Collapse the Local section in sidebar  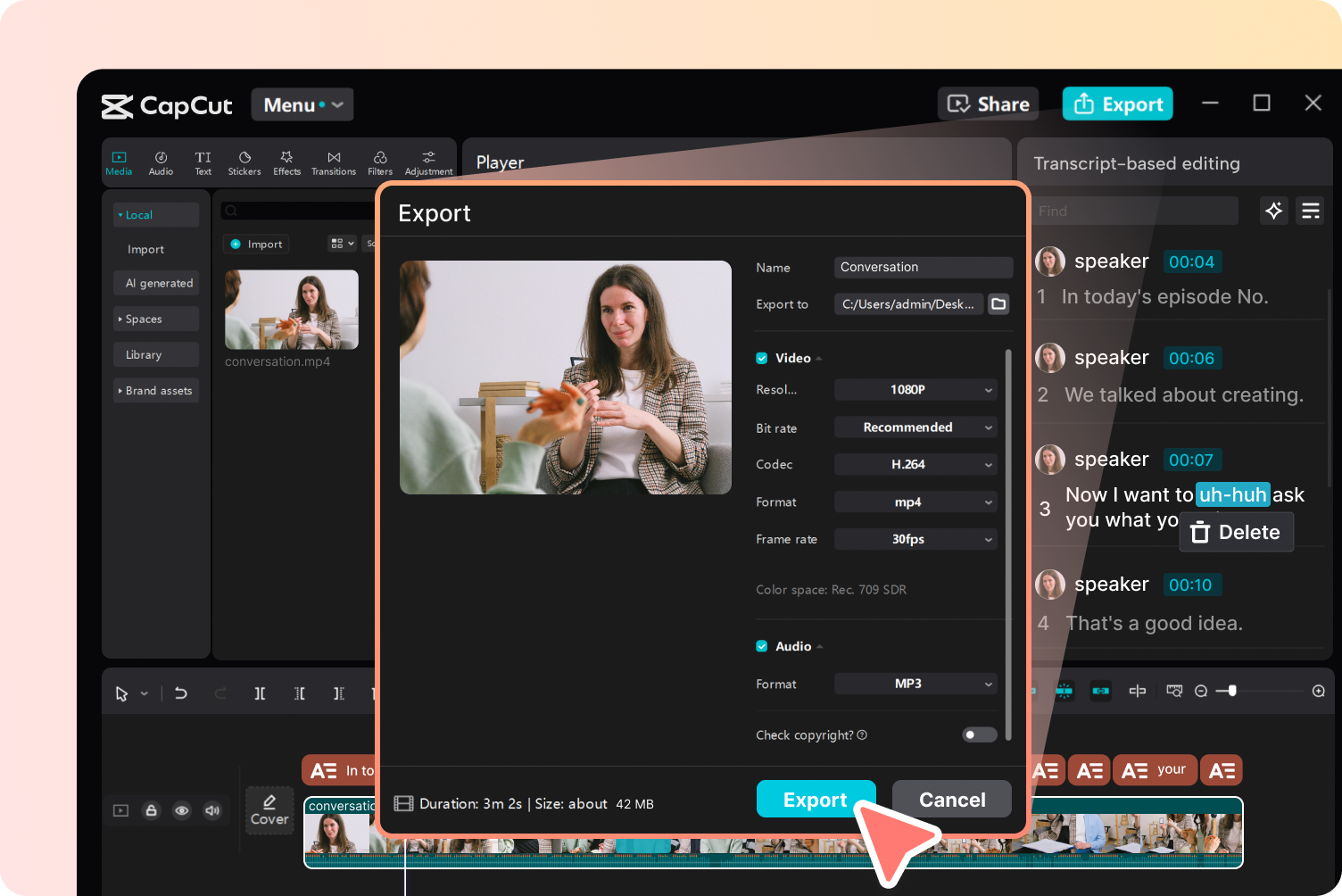pos(122,214)
